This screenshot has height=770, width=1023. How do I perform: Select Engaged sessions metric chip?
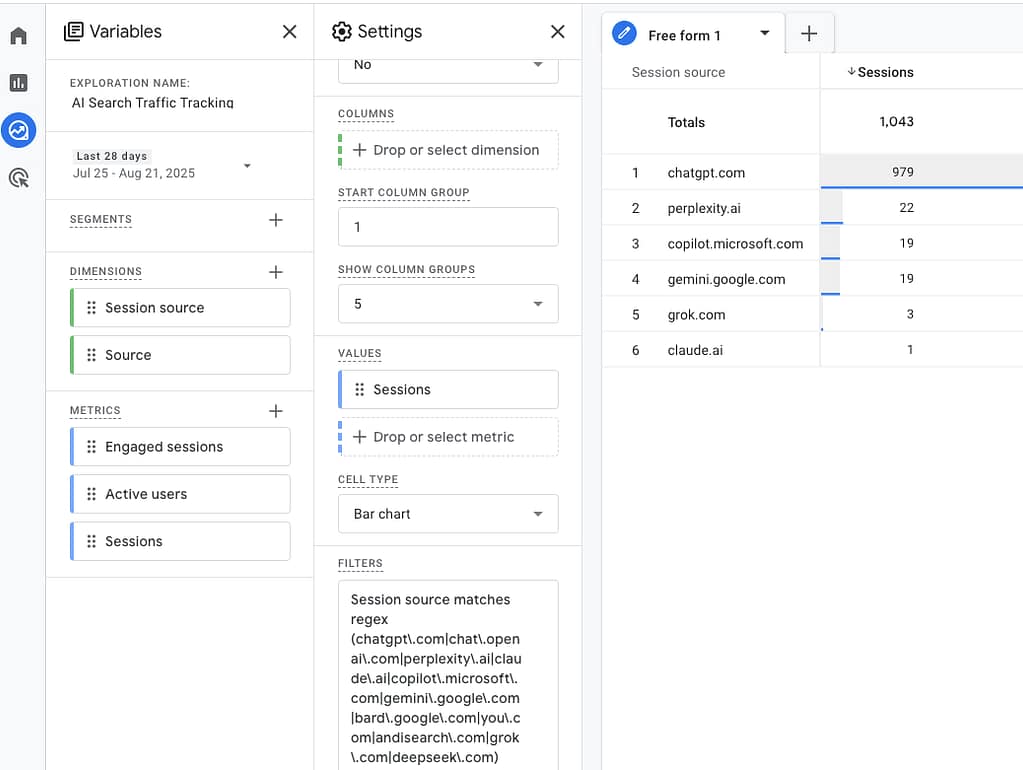tap(180, 447)
